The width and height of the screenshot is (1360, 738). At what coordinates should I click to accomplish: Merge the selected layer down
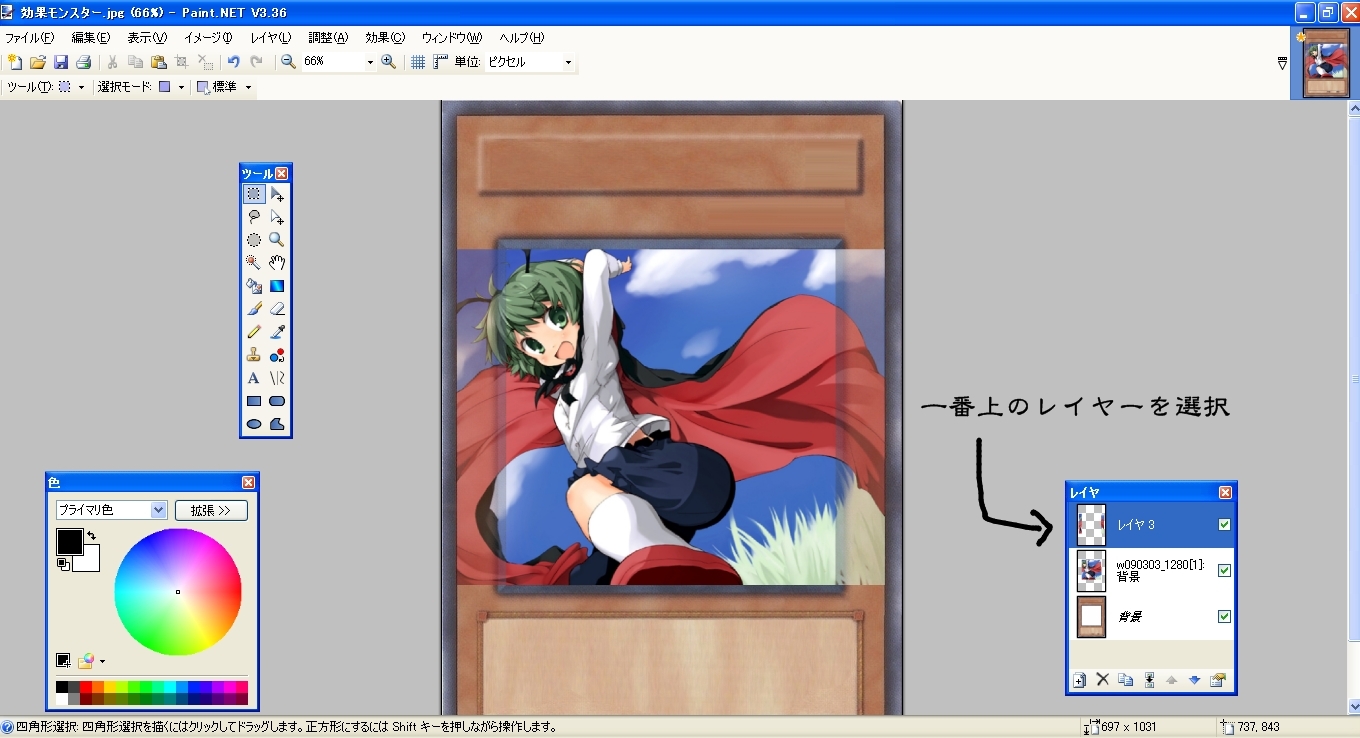click(x=1149, y=680)
